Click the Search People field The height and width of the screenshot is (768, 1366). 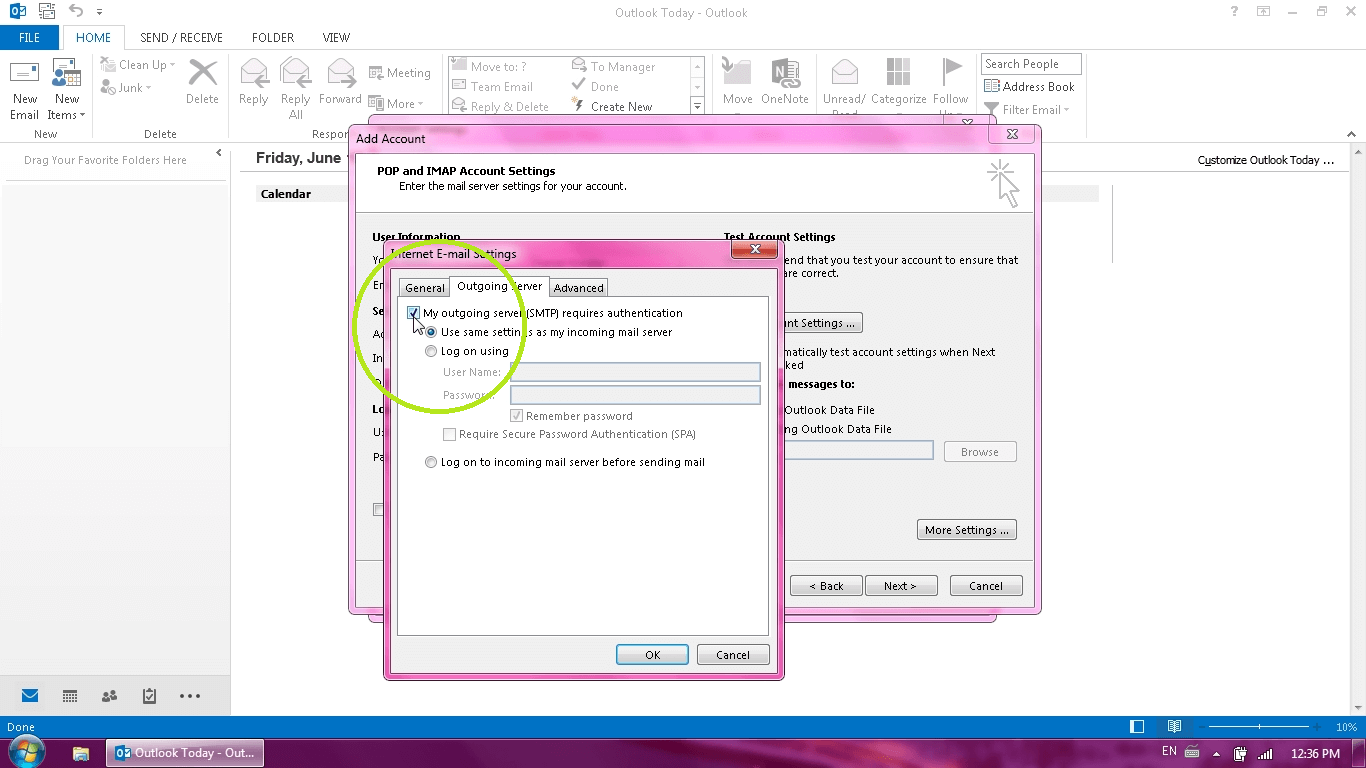point(1031,64)
